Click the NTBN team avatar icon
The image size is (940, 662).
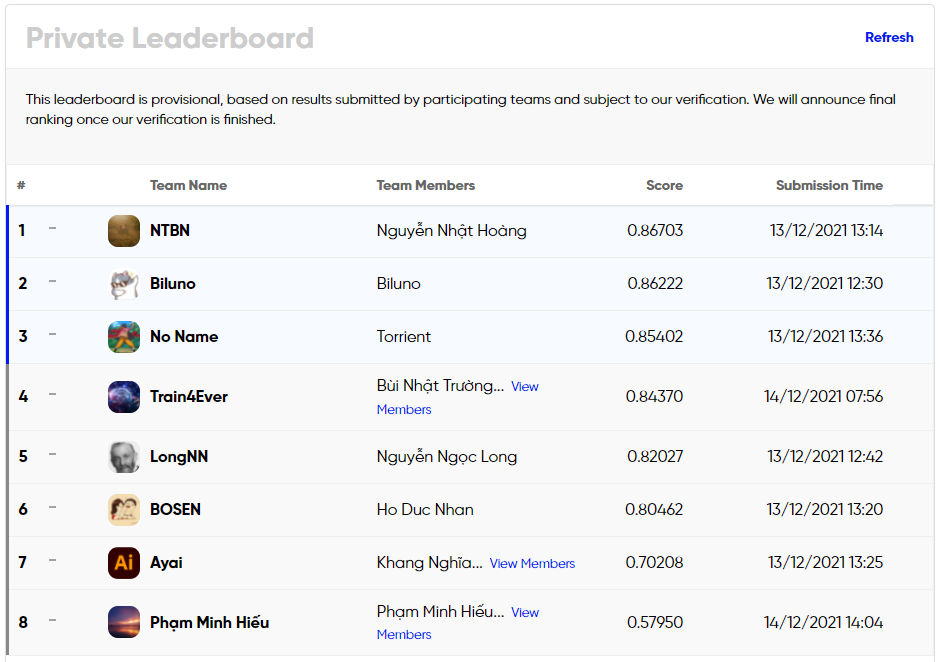point(124,231)
